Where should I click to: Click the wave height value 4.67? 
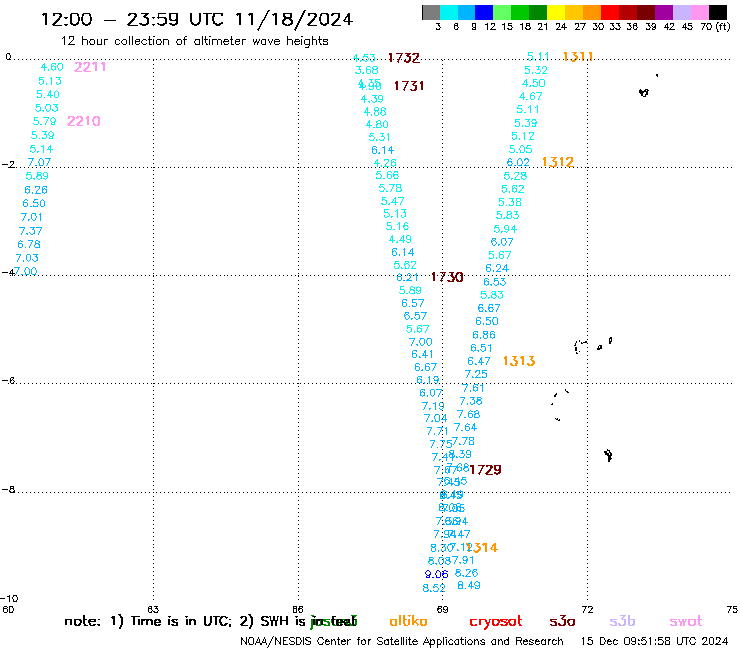click(x=530, y=96)
